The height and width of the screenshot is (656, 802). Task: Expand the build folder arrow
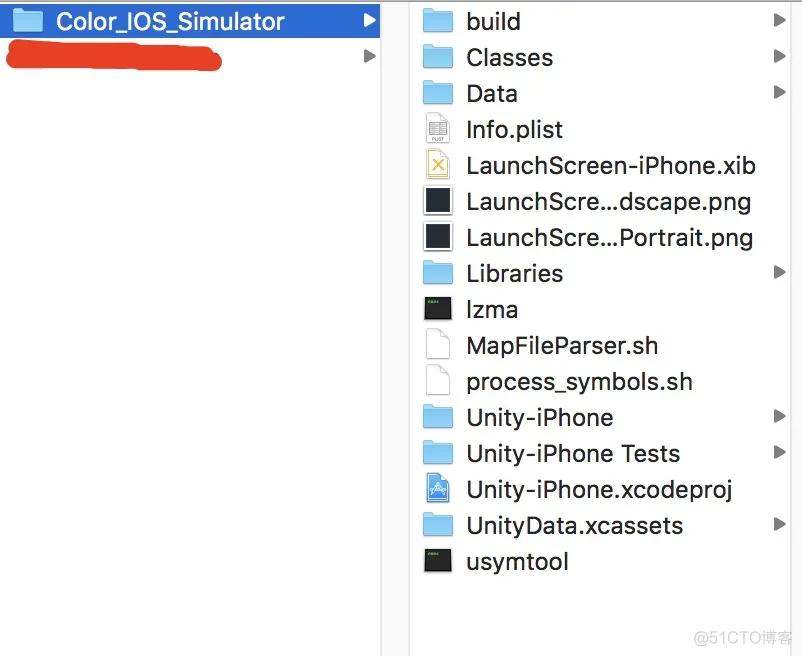point(779,20)
